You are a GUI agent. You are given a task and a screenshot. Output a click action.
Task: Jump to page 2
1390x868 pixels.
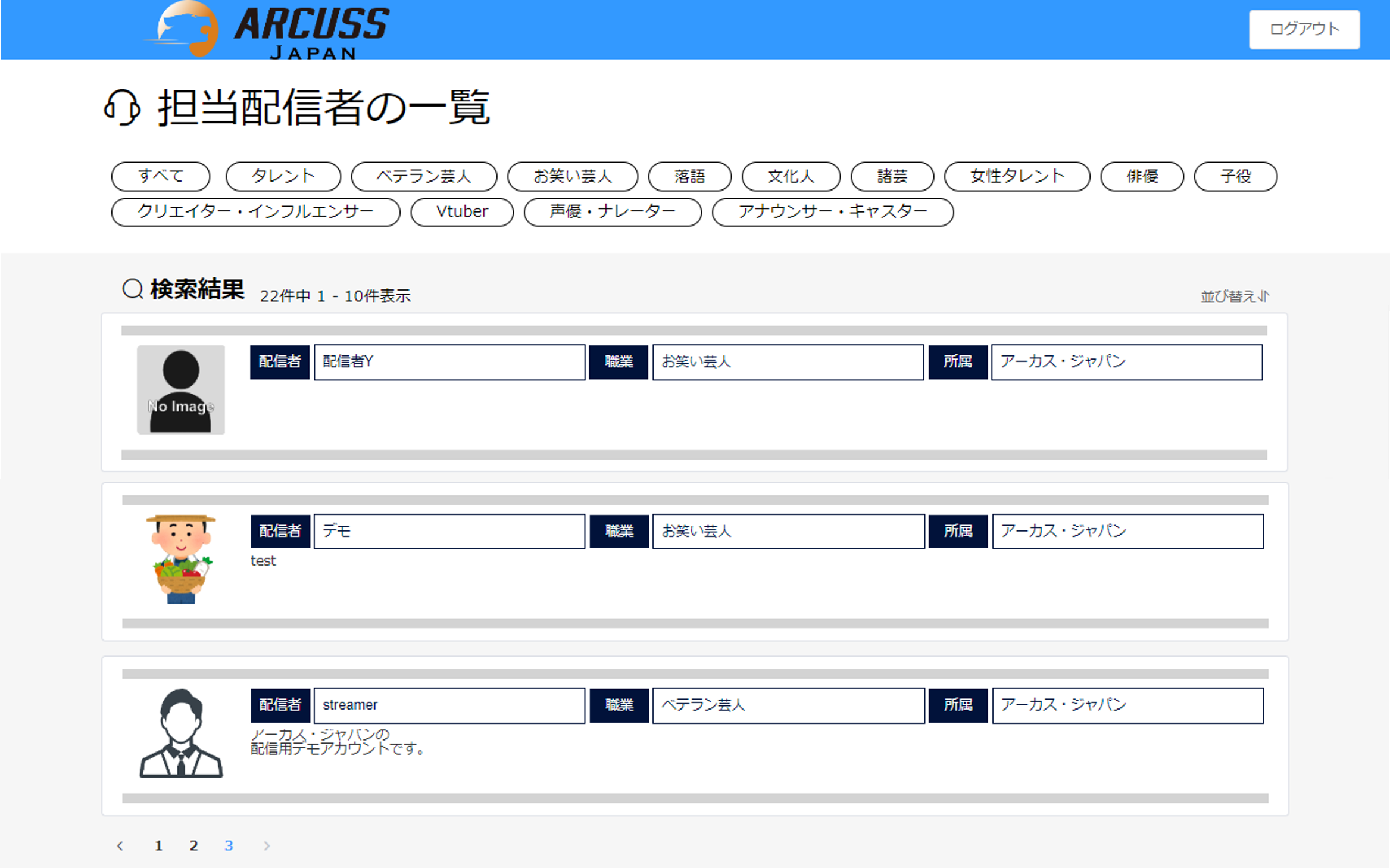tap(193, 845)
